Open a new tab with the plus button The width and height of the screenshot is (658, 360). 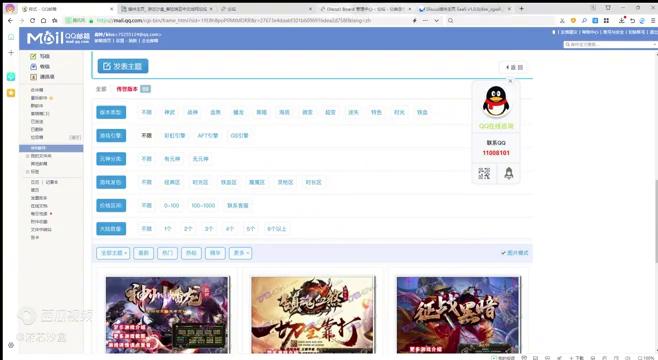(522, 8)
